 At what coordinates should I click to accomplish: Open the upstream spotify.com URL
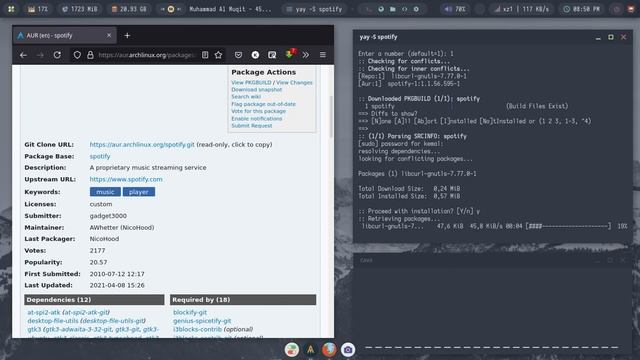tap(126, 179)
